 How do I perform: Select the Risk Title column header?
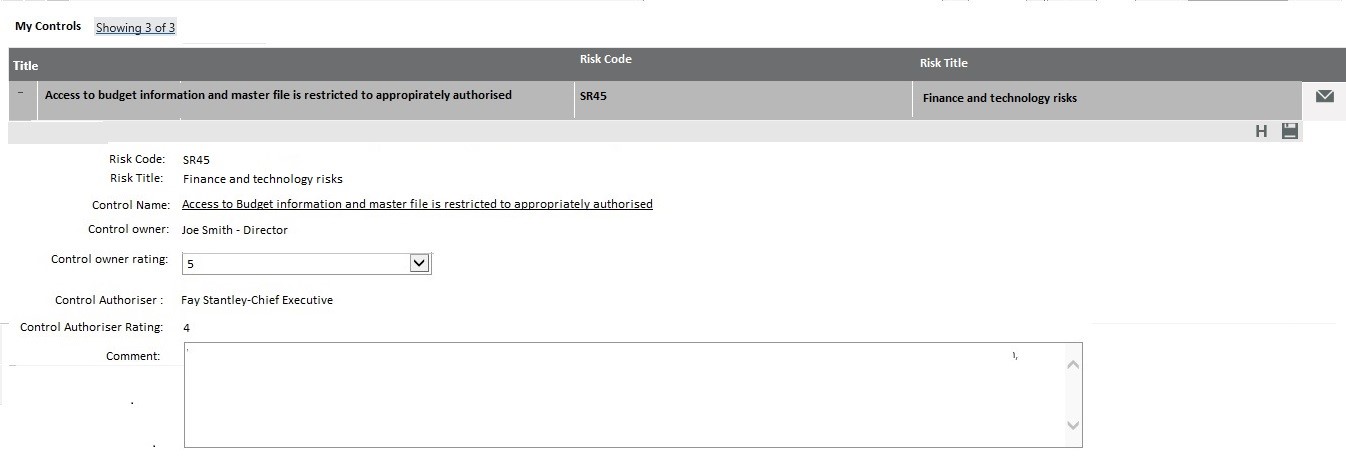coord(943,63)
